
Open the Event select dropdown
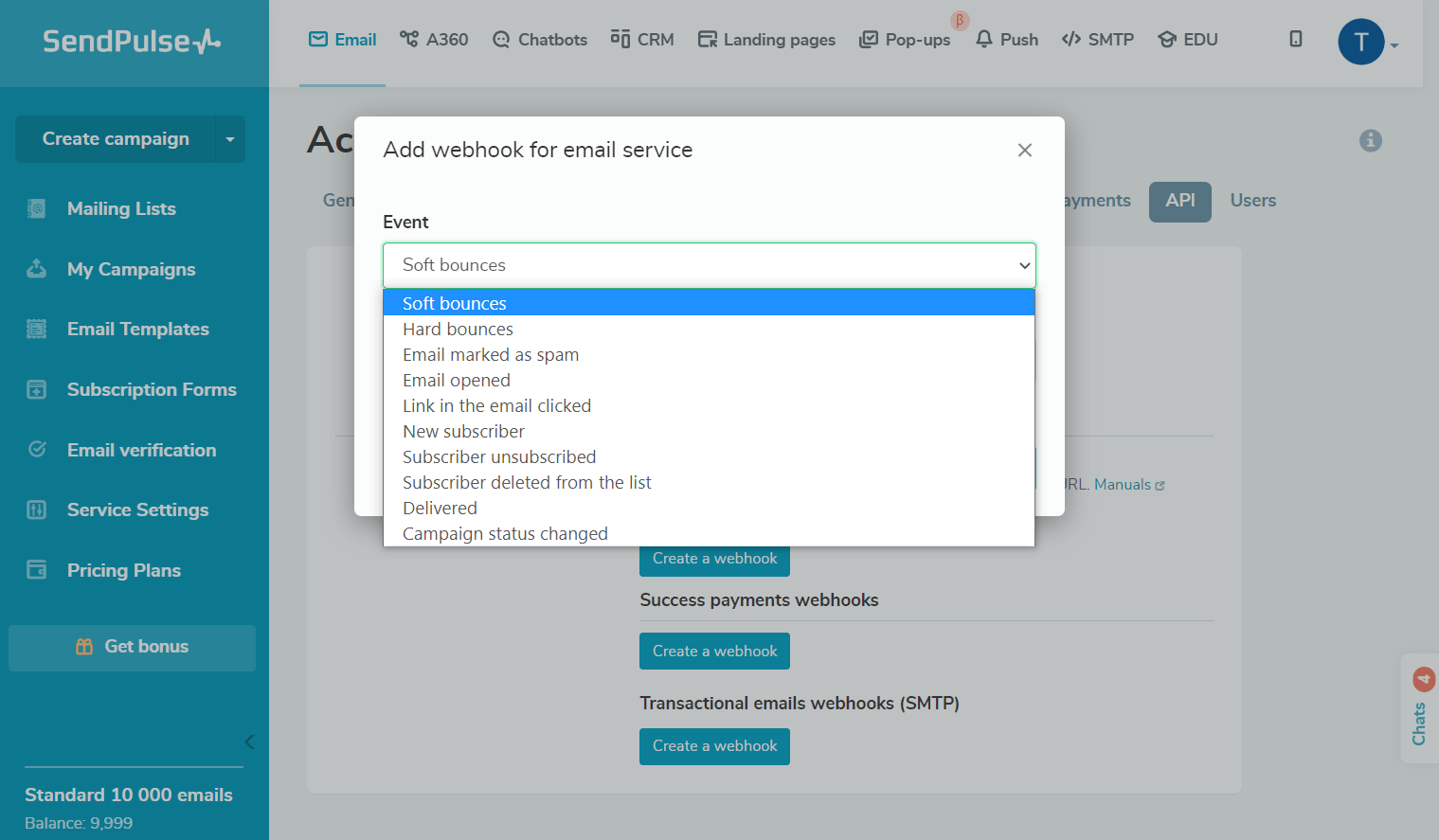tap(709, 265)
